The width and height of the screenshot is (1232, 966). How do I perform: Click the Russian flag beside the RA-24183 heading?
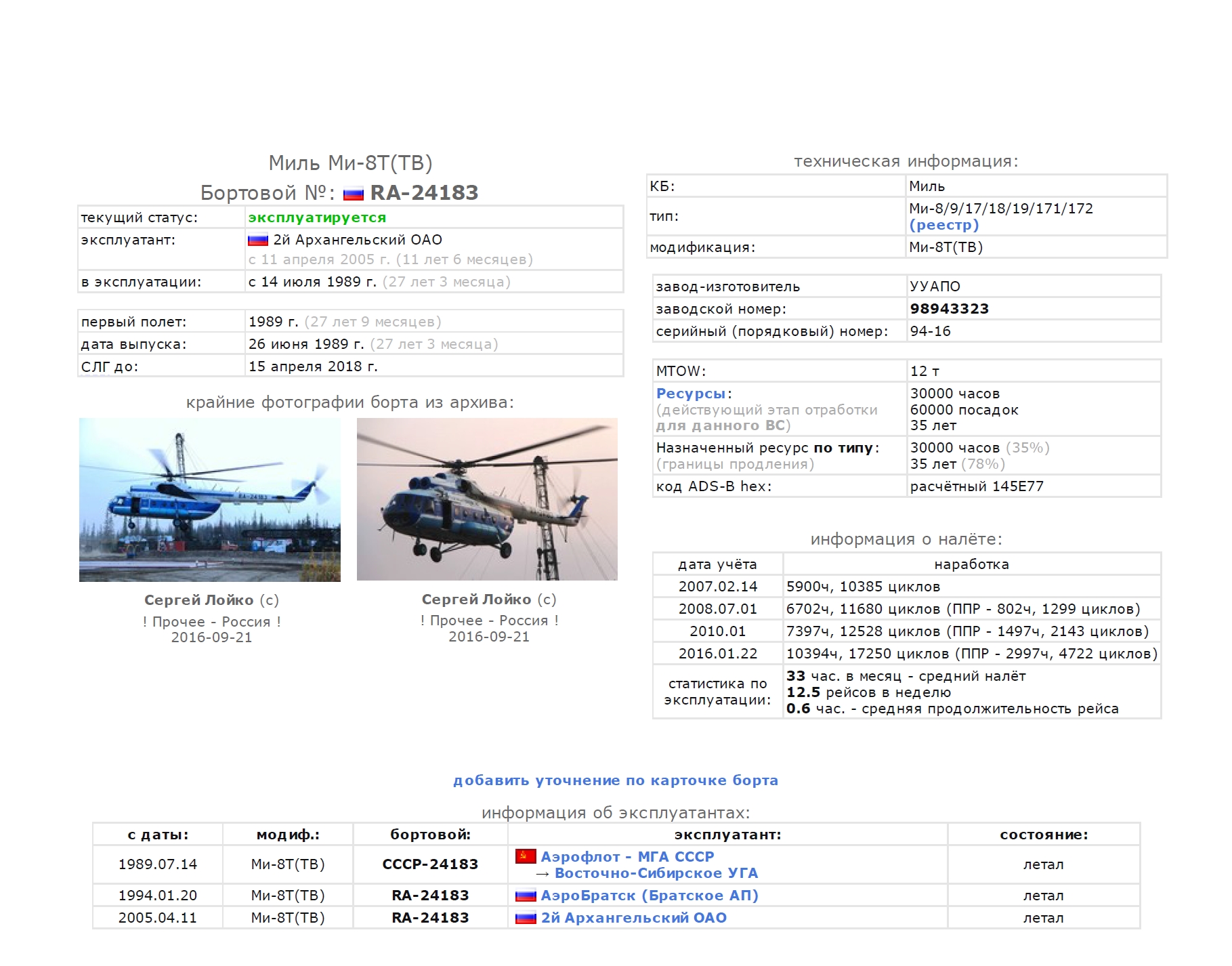point(353,194)
